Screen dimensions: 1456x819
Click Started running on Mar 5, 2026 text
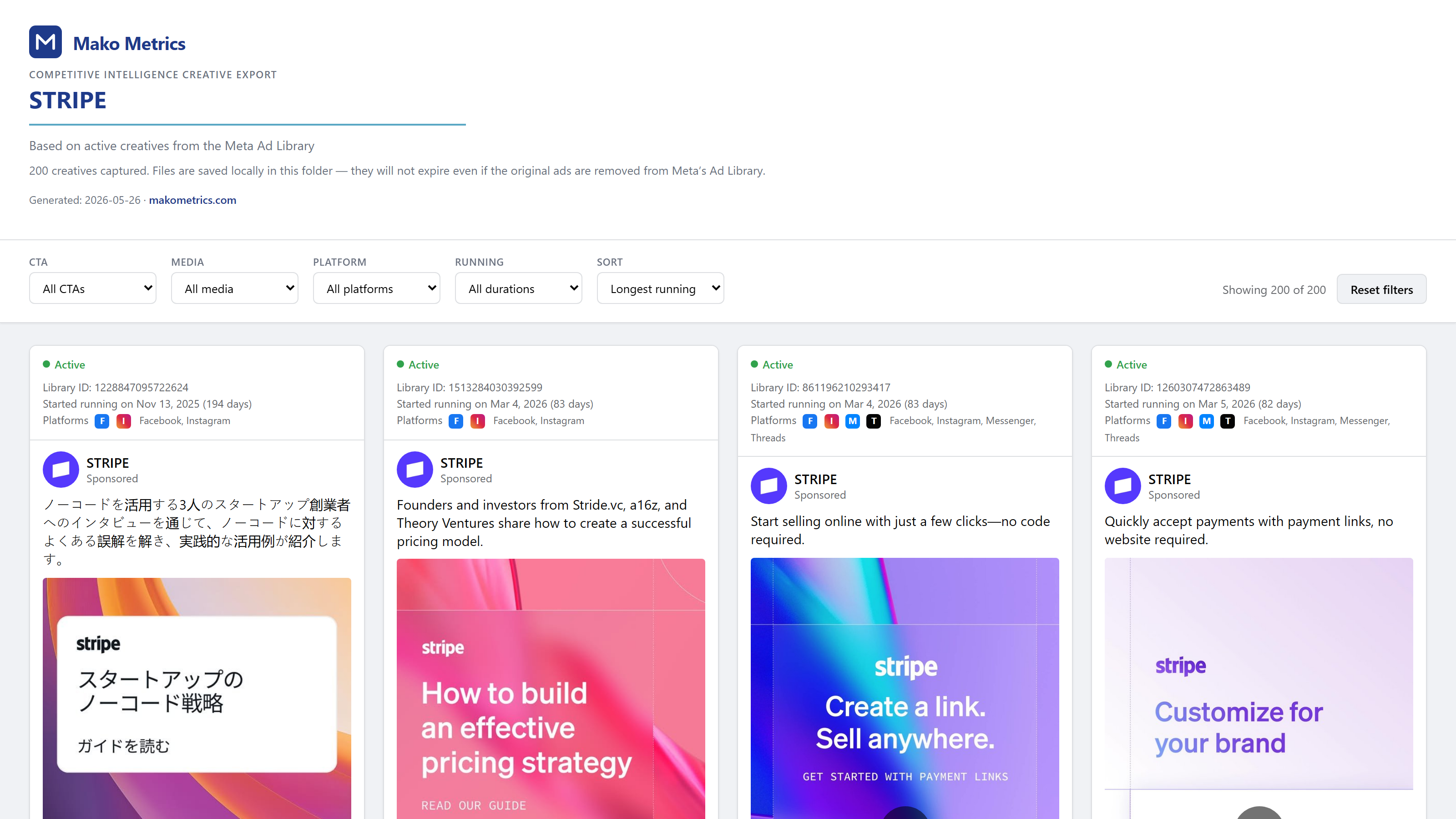coord(1202,404)
